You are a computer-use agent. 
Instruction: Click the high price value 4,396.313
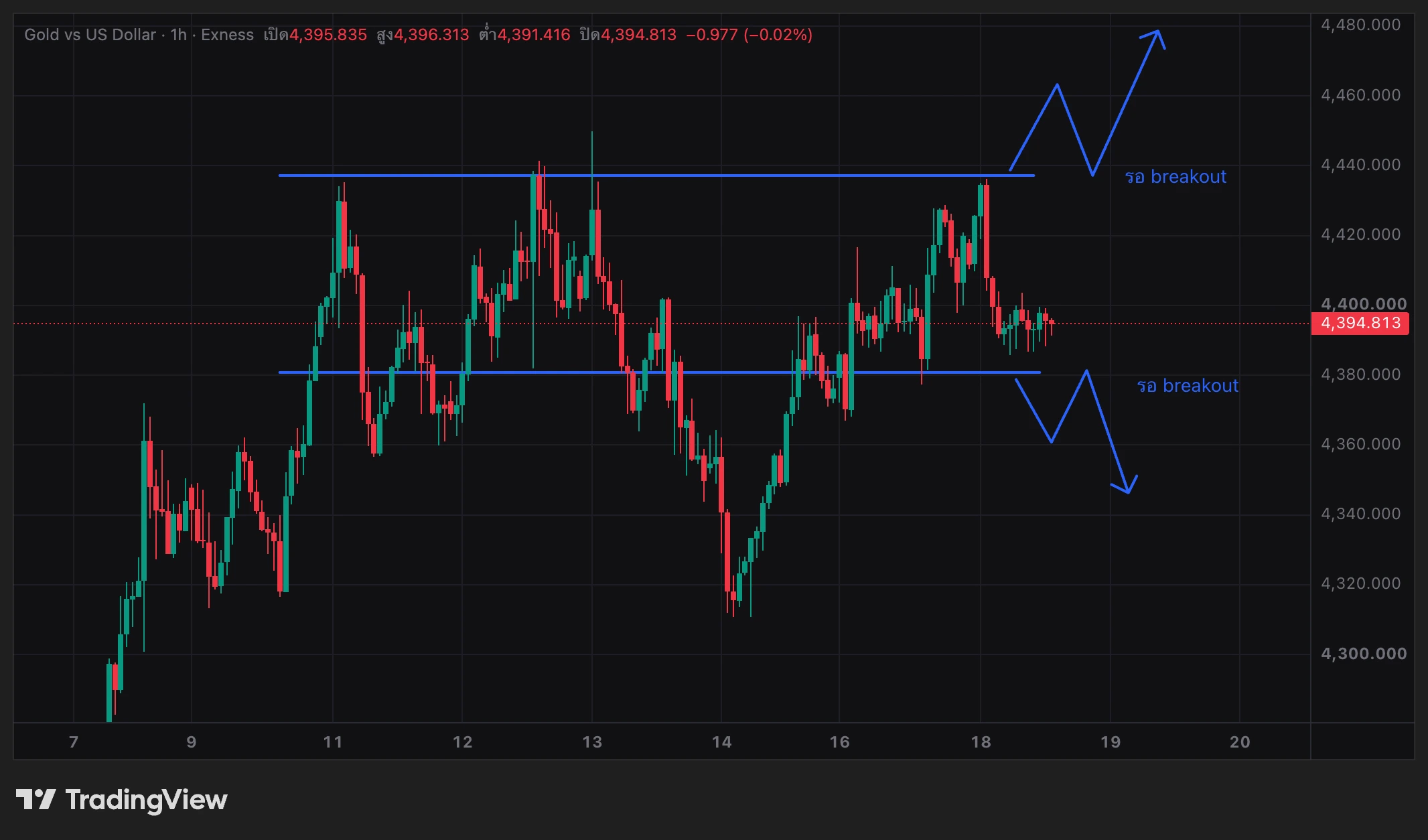(x=431, y=35)
